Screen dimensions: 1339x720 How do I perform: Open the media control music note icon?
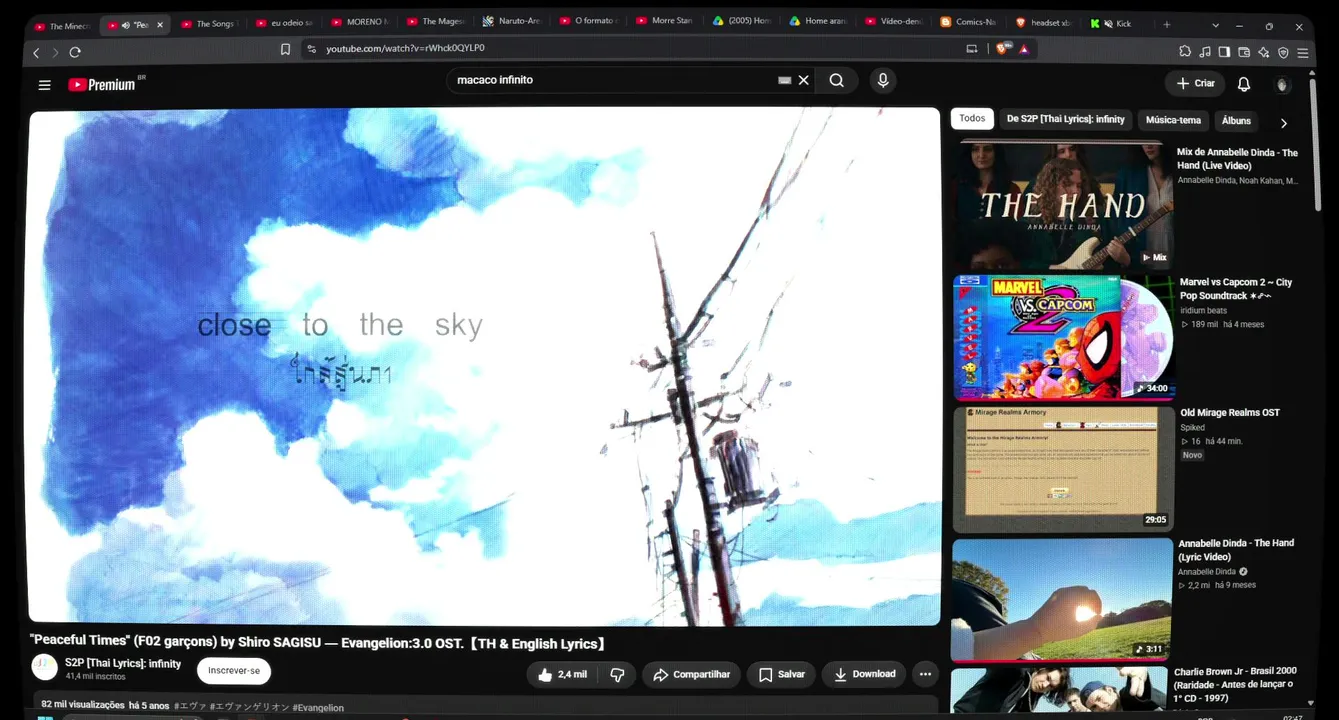click(1205, 52)
